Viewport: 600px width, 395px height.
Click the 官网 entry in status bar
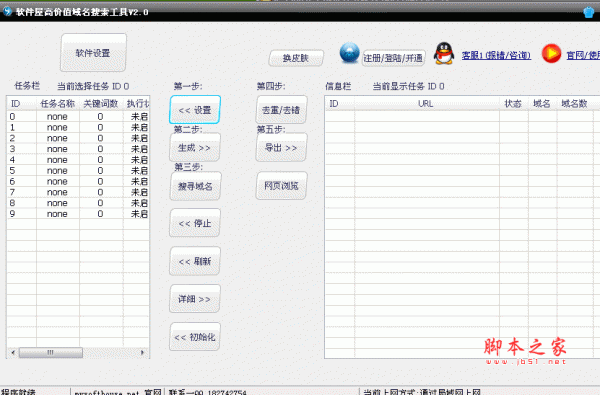[x=118, y=392]
